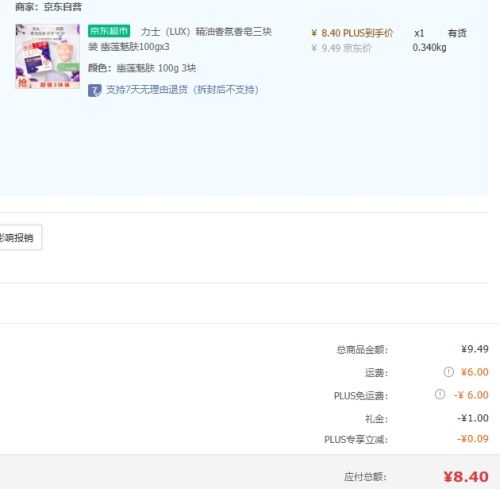Click the 颜色: 幽莲魅肤 100g 3块 text
The image size is (500, 489).
[x=142, y=68]
